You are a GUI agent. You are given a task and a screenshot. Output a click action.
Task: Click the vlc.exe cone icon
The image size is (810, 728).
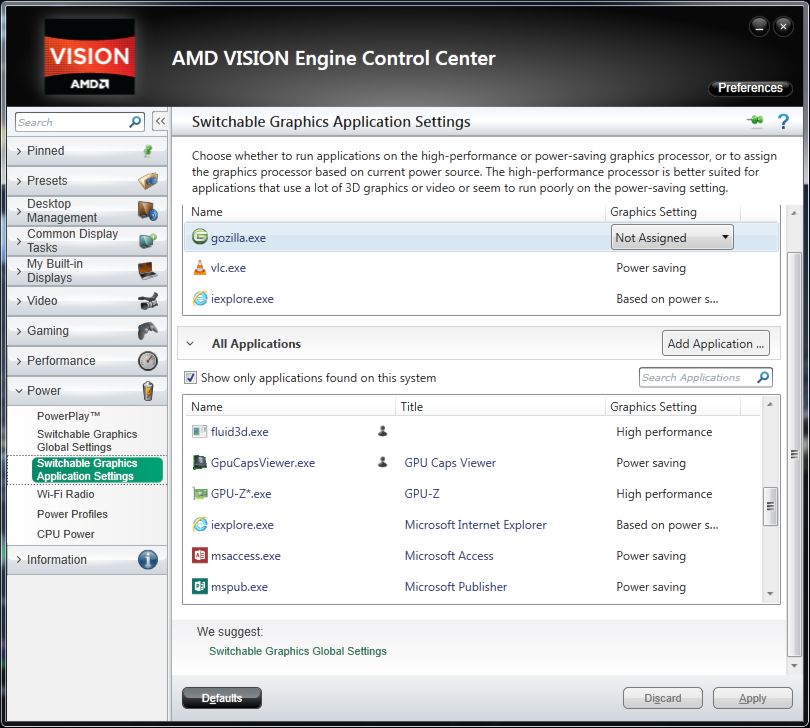tap(199, 268)
